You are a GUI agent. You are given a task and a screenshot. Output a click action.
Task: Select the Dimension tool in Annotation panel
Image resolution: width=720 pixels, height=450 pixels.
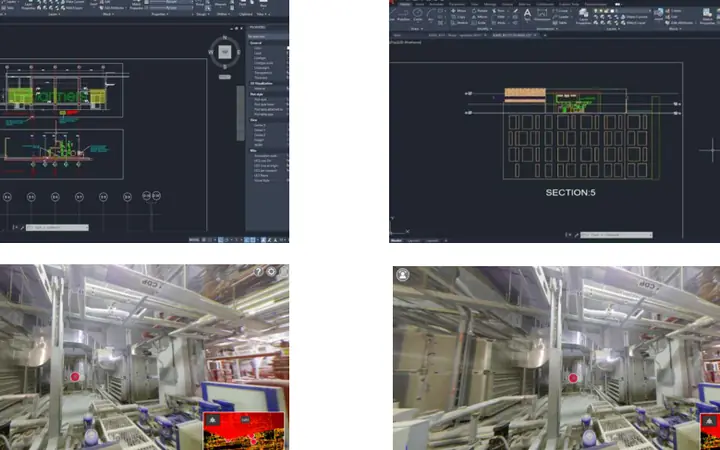click(x=542, y=15)
